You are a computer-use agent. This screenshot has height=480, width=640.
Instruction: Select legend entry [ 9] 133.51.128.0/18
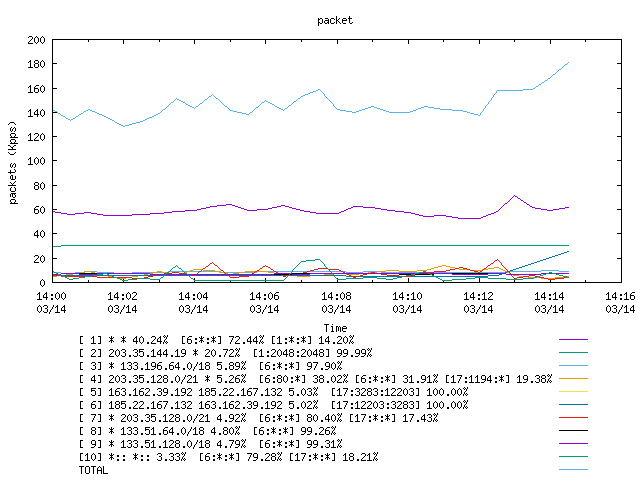[211, 444]
